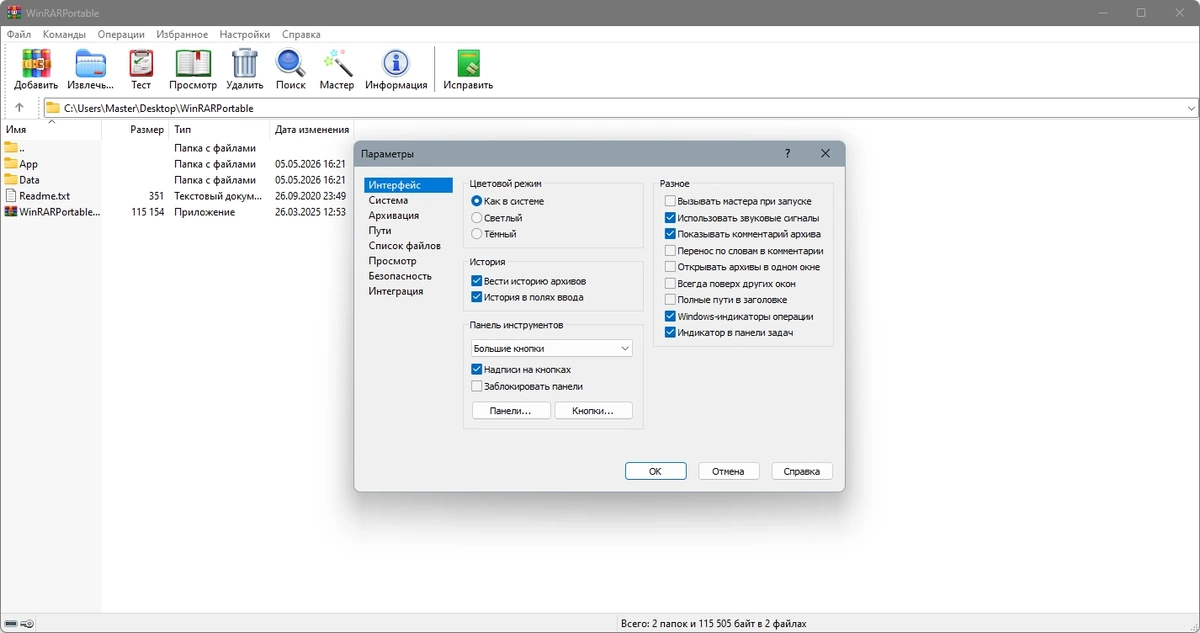The image size is (1200, 633).
Task: Click the Отмена button
Action: (x=728, y=471)
